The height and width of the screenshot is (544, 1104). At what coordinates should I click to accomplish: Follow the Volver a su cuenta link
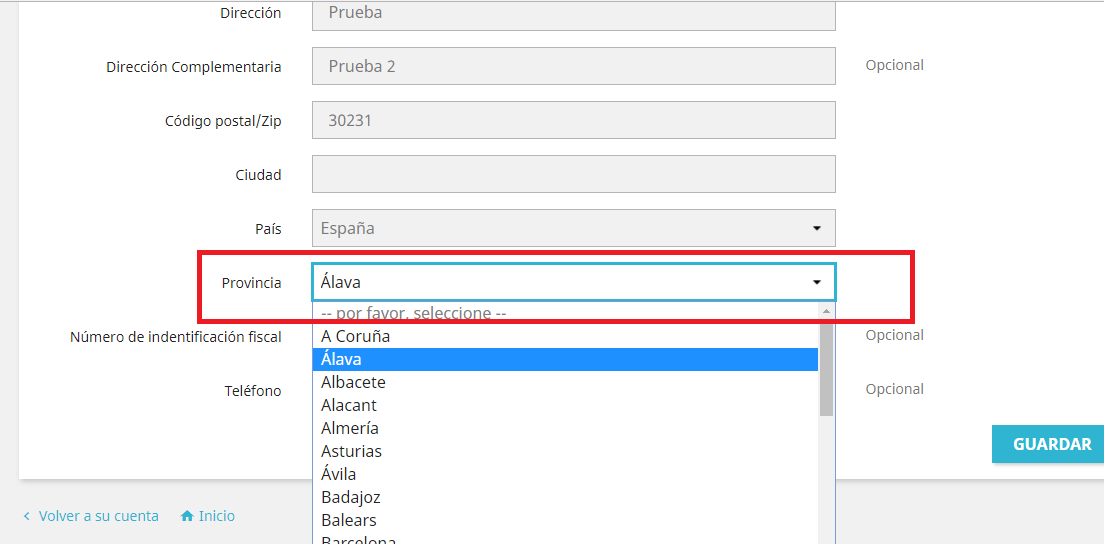[98, 516]
